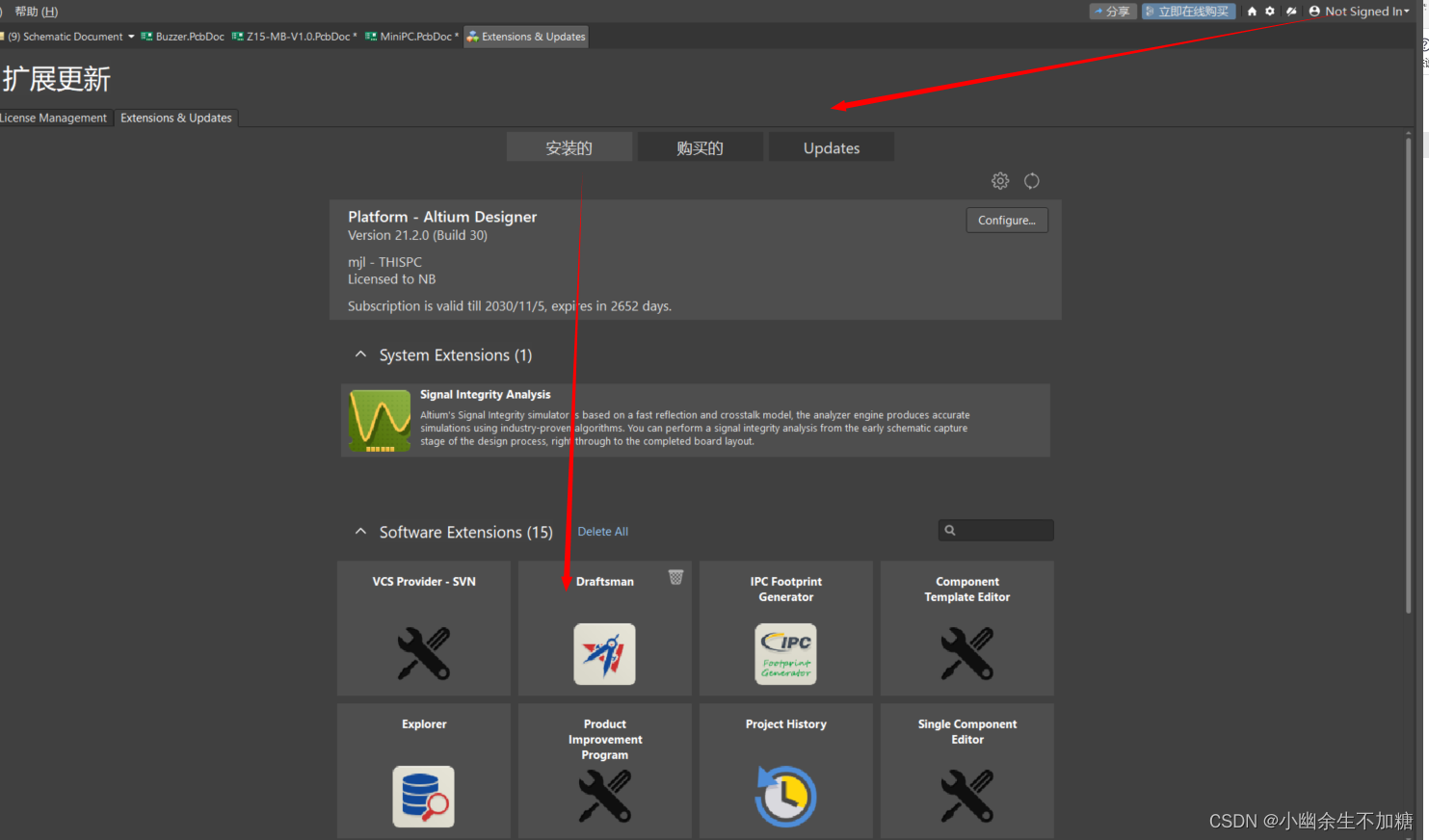Click the Signal Integrity Analysis waveform icon

(x=380, y=421)
